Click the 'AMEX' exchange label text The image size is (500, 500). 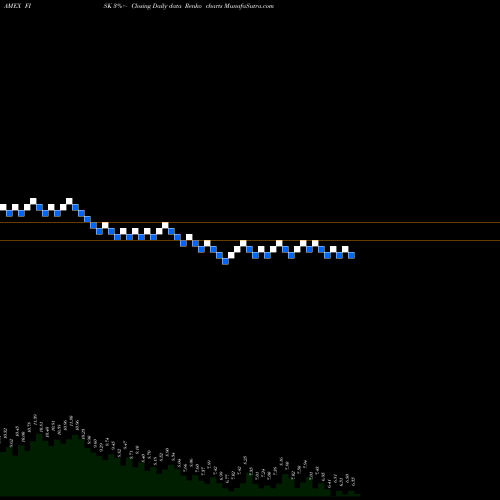tap(12, 6)
